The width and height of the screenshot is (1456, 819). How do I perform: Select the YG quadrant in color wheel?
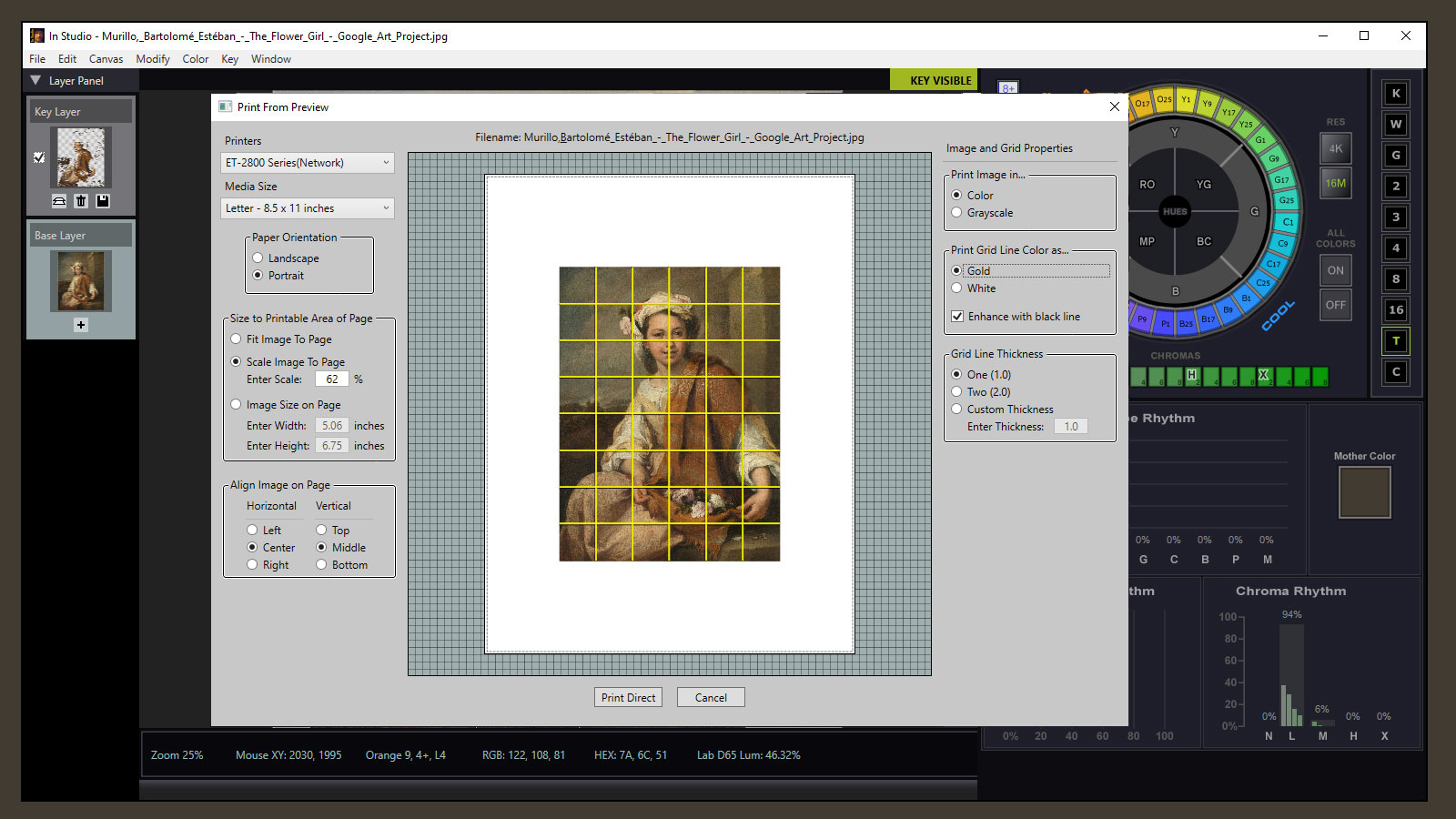click(x=1204, y=184)
